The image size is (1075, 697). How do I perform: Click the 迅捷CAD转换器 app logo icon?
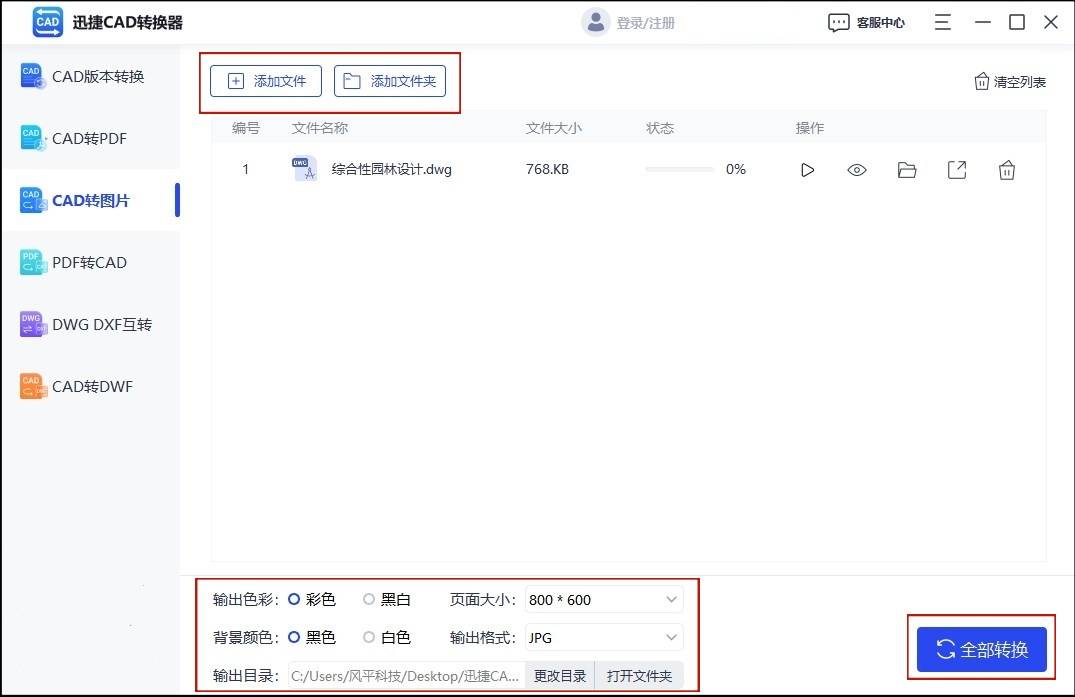point(47,22)
